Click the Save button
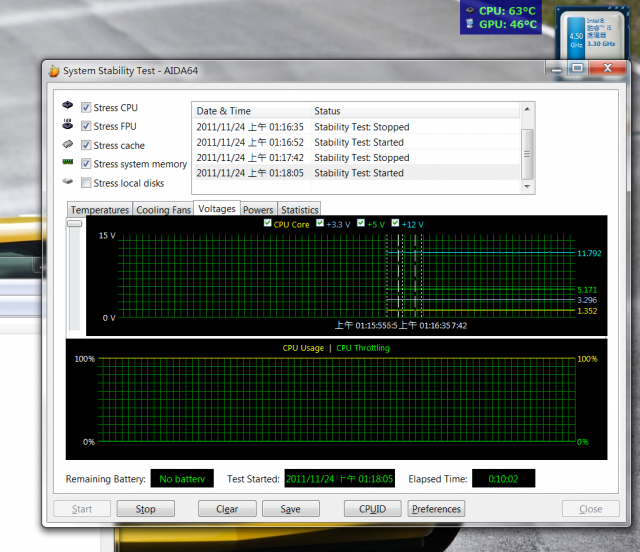 (x=291, y=509)
